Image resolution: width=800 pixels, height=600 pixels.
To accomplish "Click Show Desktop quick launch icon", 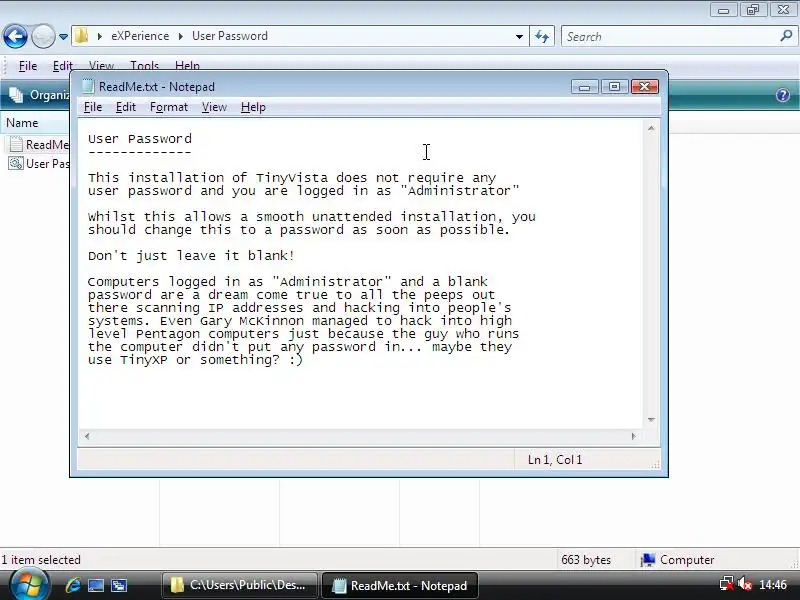I will (x=96, y=585).
